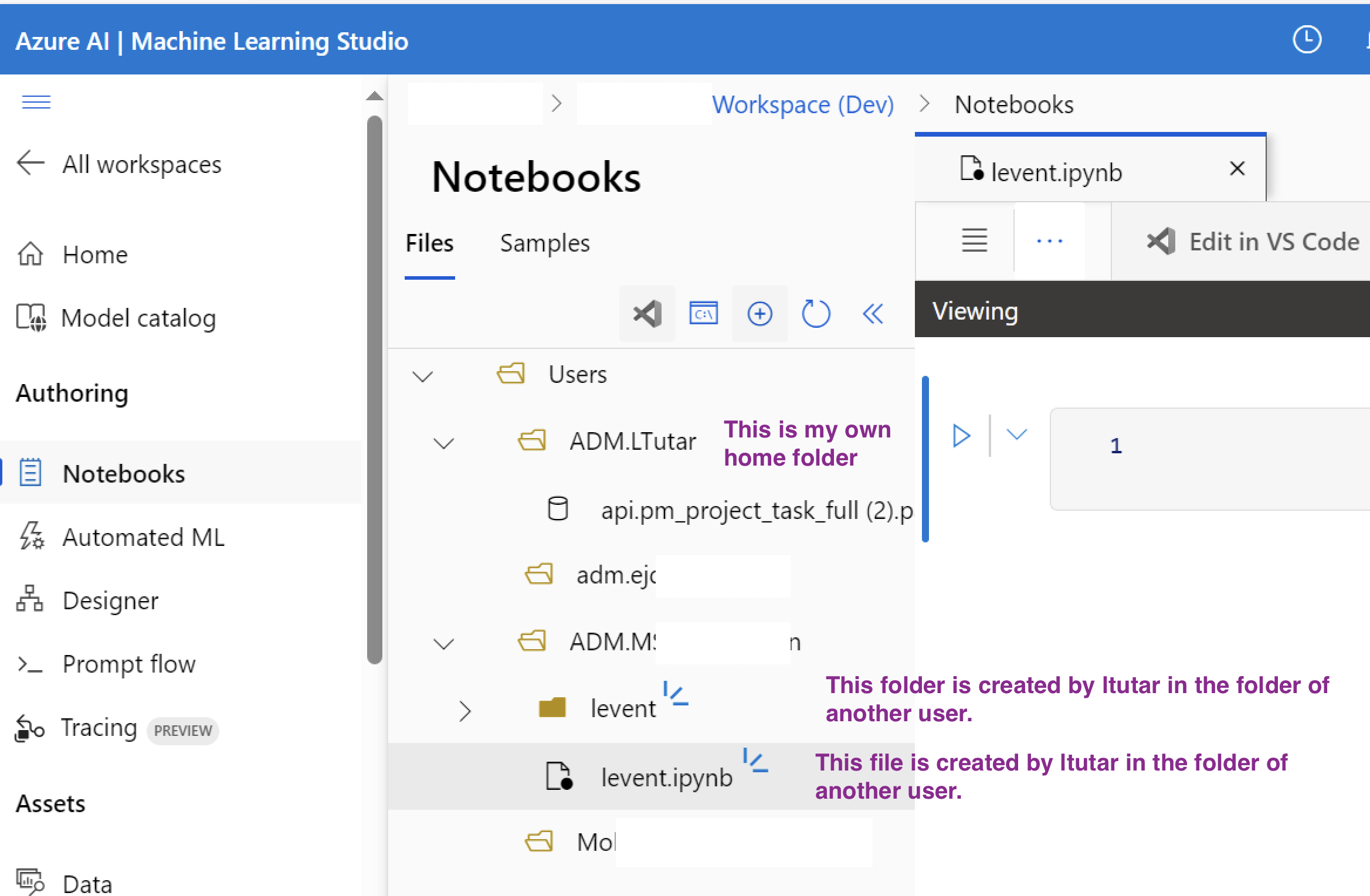Click the sidebar scrollbar thumb
The width and height of the screenshot is (1370, 896).
click(x=375, y=389)
